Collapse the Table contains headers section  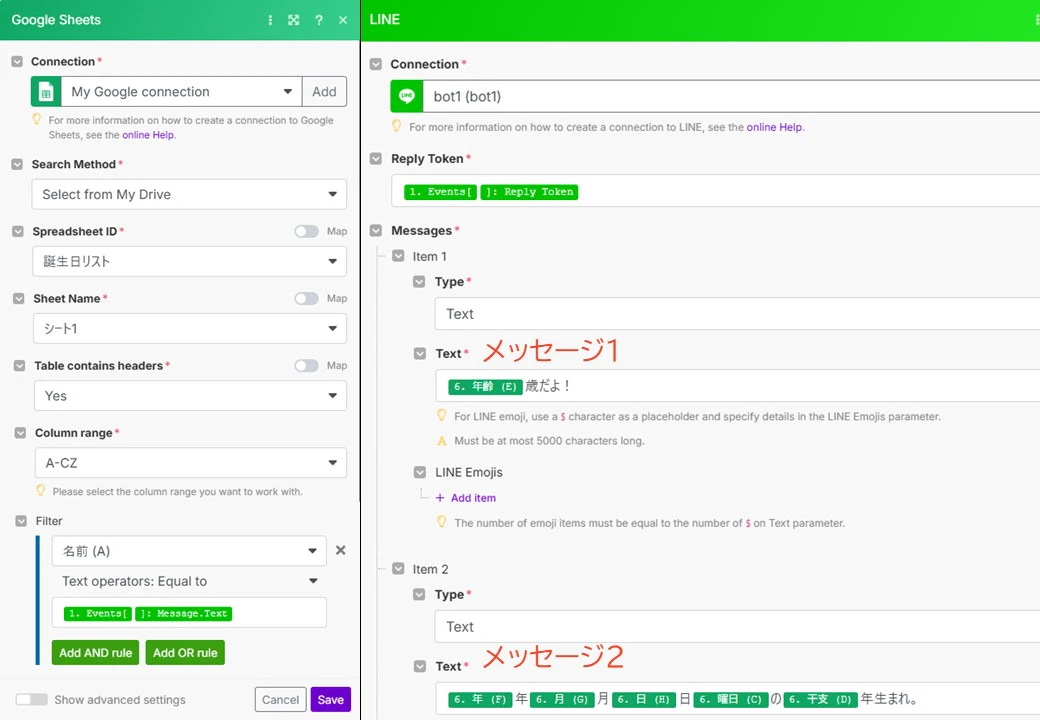tap(19, 366)
